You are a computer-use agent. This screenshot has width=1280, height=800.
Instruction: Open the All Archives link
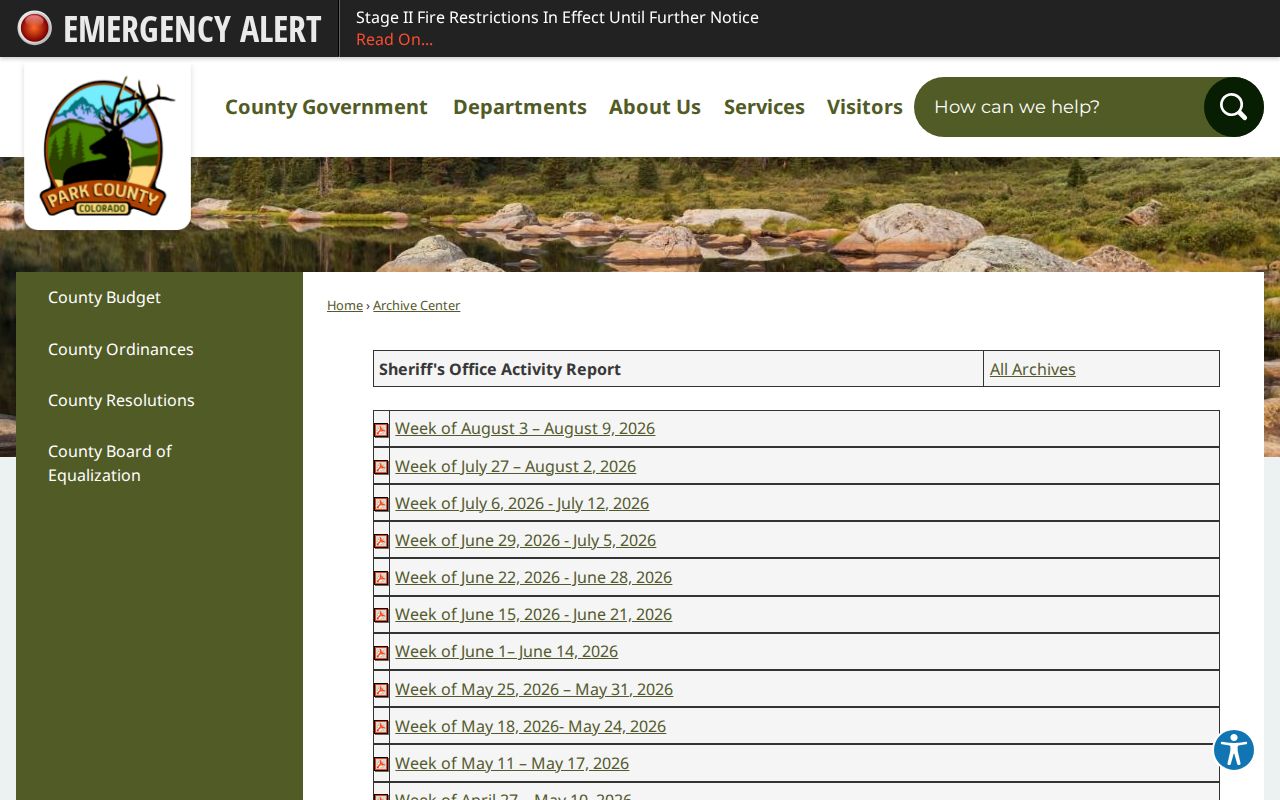tap(1033, 369)
